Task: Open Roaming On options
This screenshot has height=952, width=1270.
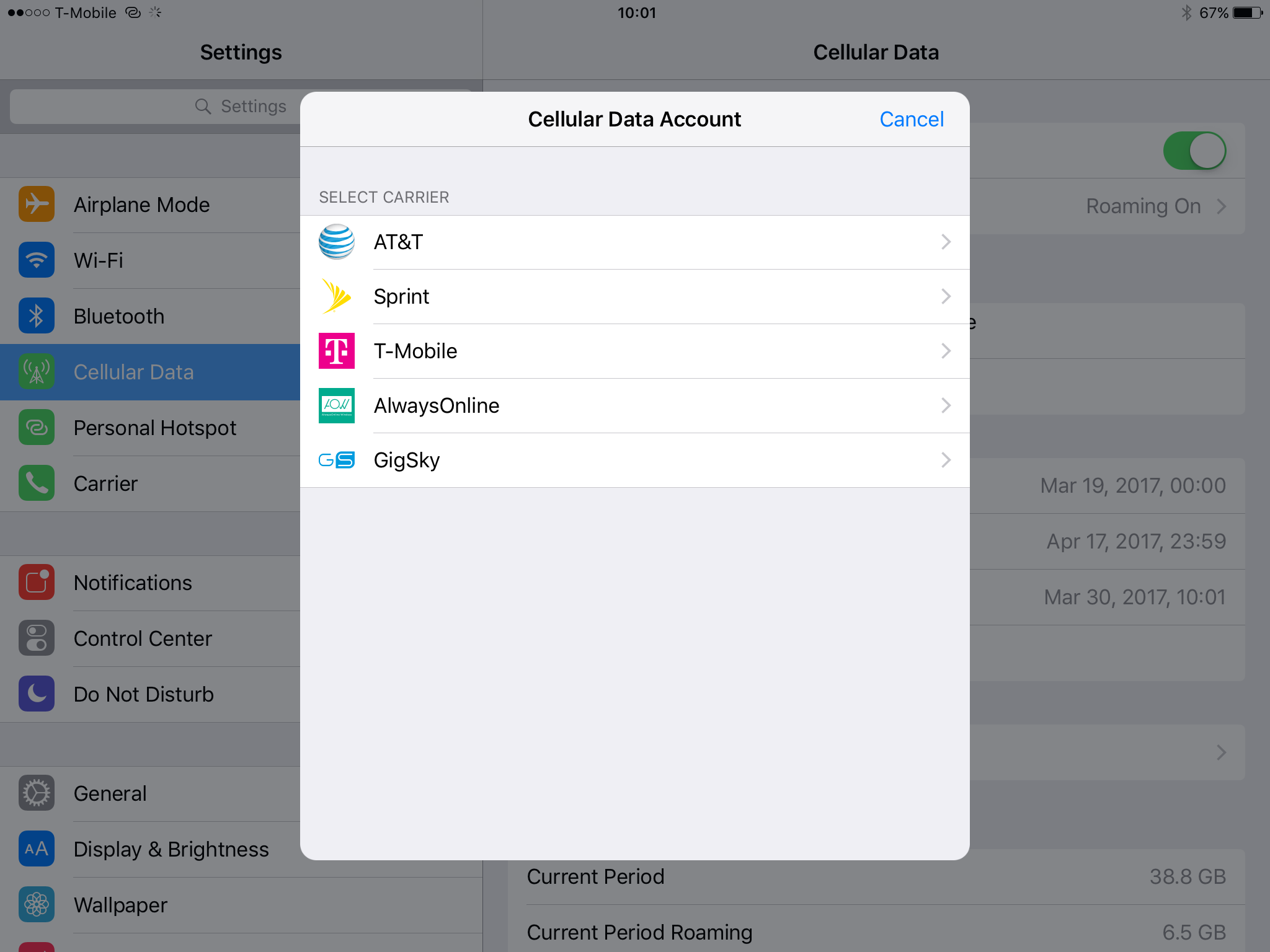Action: [1155, 206]
